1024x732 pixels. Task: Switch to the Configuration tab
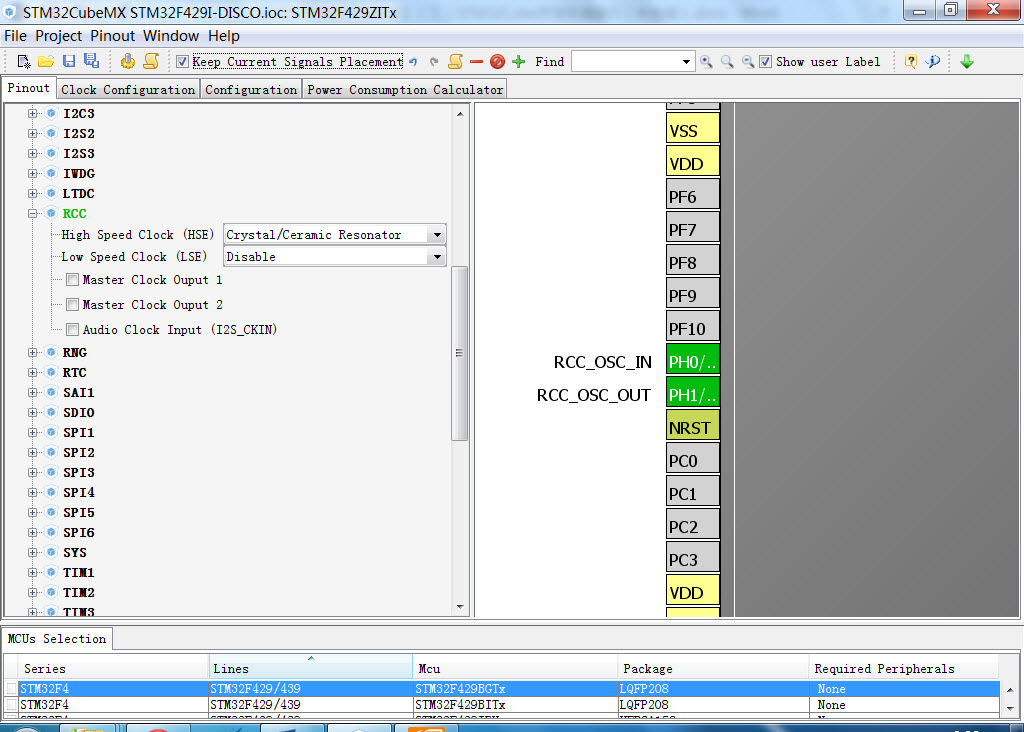tap(251, 89)
